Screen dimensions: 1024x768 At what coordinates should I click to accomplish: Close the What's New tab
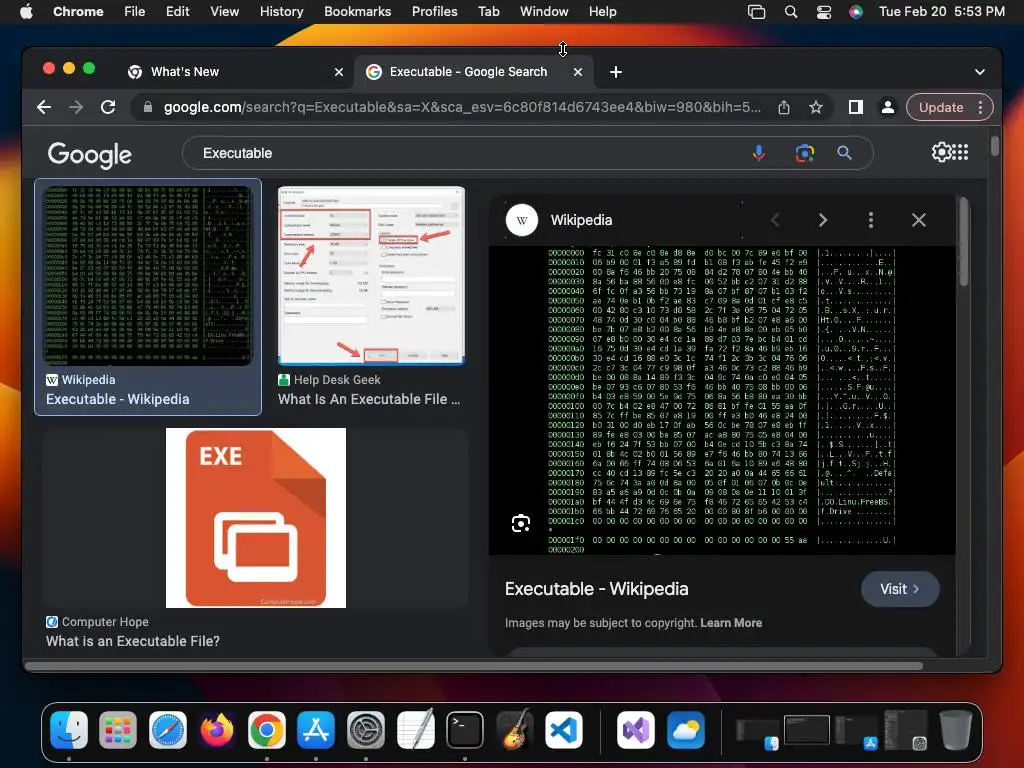tap(339, 72)
